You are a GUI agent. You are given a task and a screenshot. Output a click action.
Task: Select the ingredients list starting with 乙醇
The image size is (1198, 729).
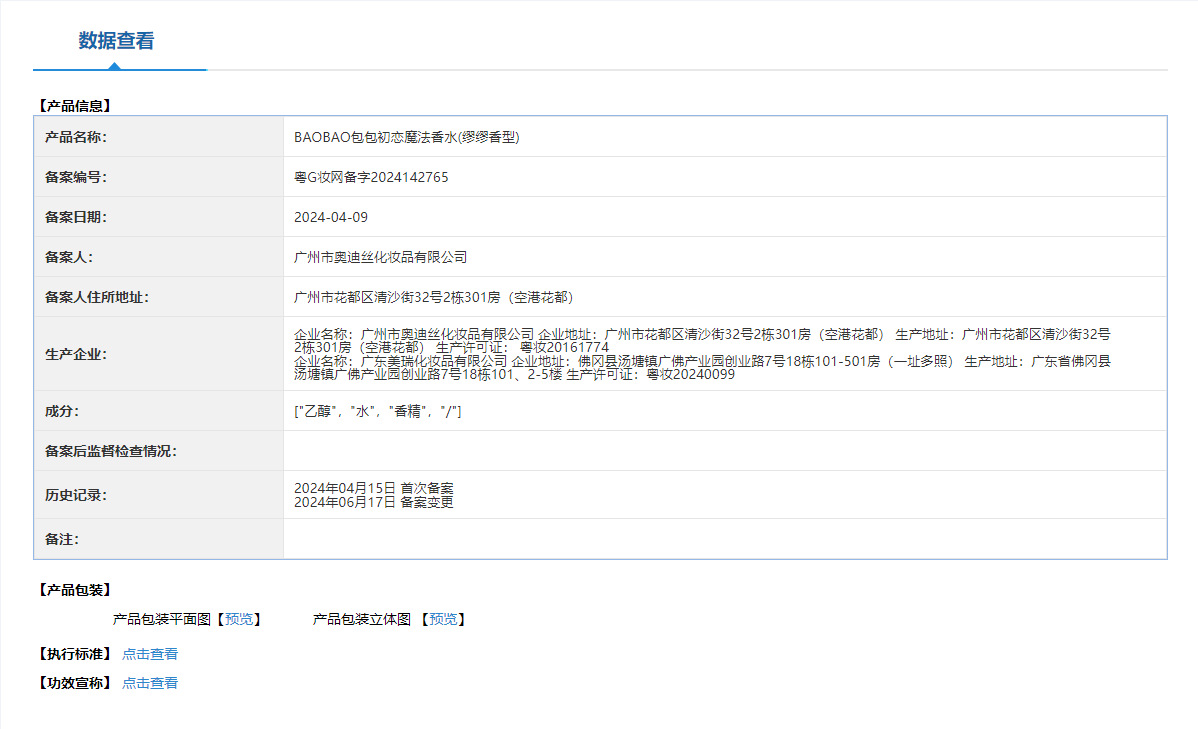[377, 411]
